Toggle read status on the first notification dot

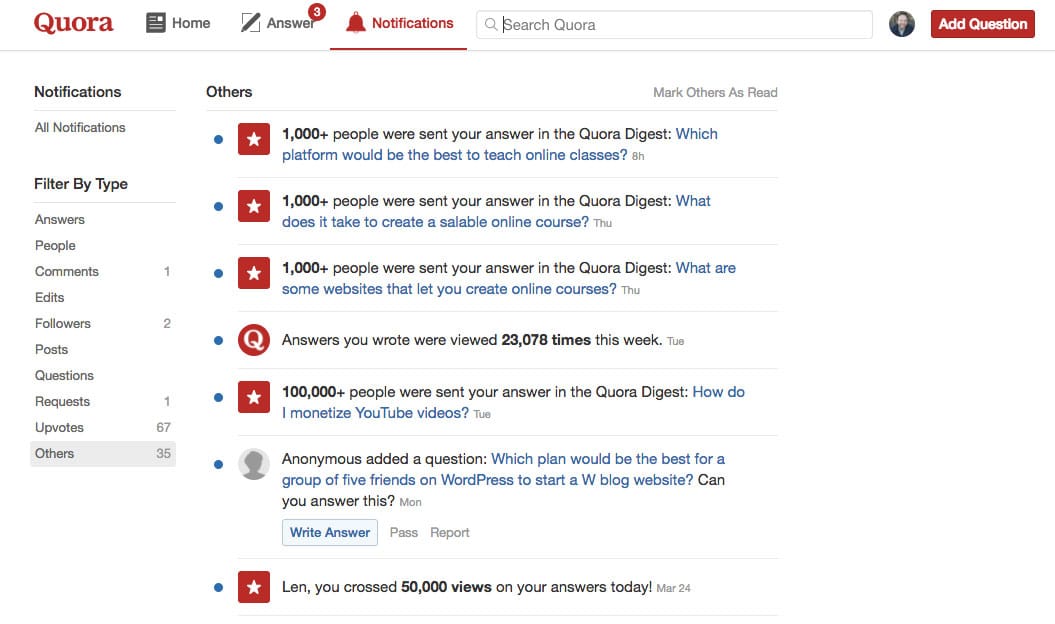[218, 139]
